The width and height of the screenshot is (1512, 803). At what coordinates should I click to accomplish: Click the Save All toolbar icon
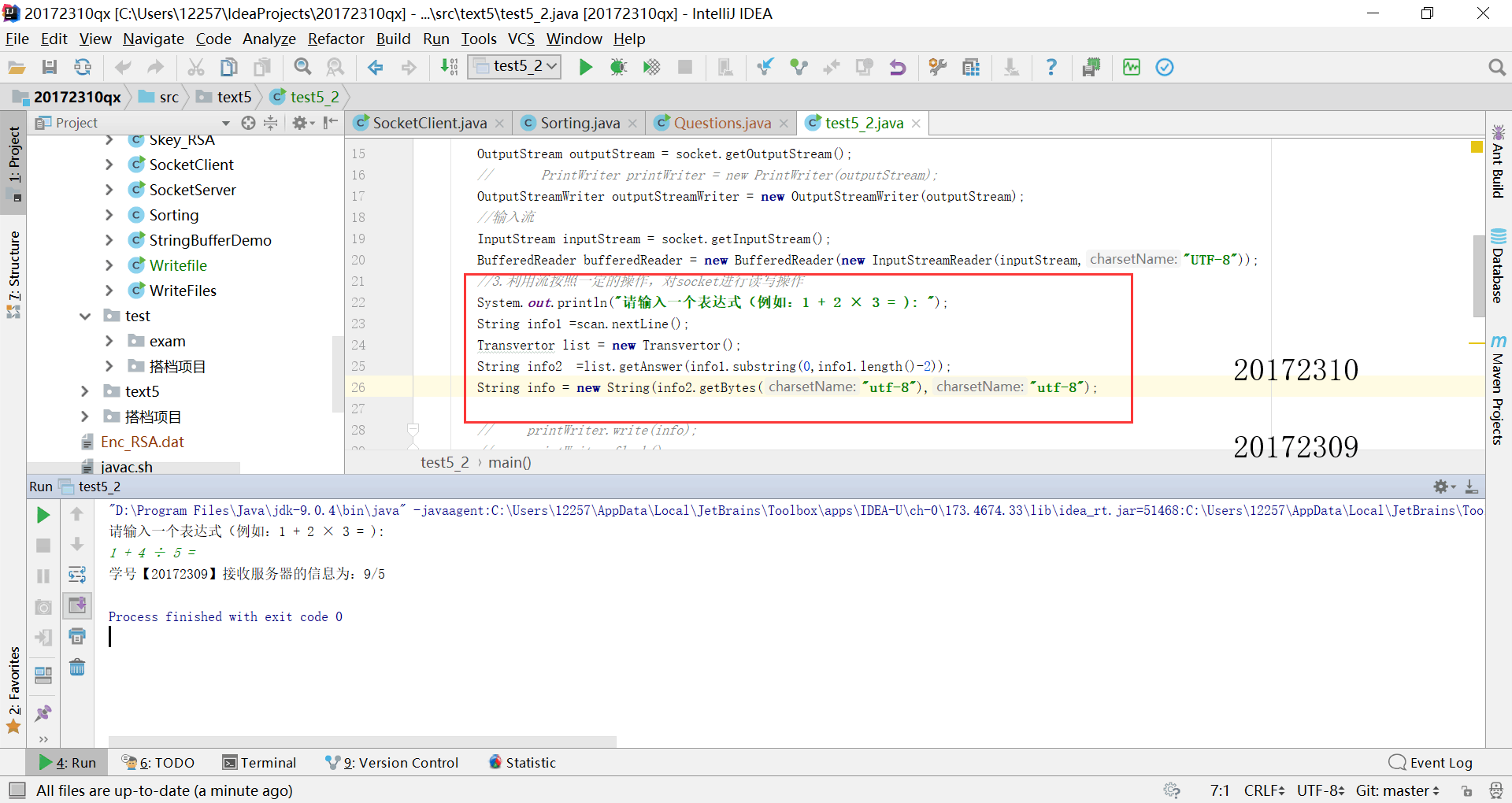click(x=50, y=68)
